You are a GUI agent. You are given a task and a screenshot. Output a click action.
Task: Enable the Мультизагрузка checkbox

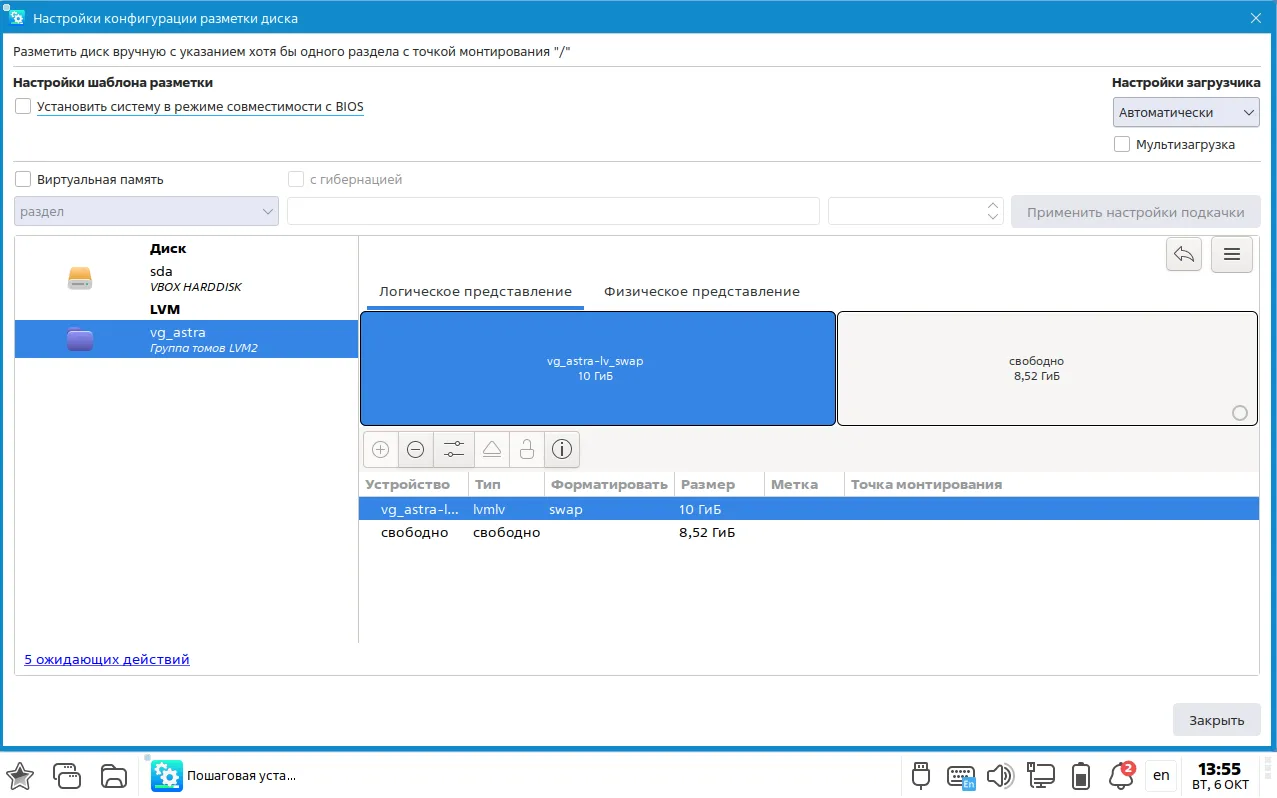point(1122,144)
